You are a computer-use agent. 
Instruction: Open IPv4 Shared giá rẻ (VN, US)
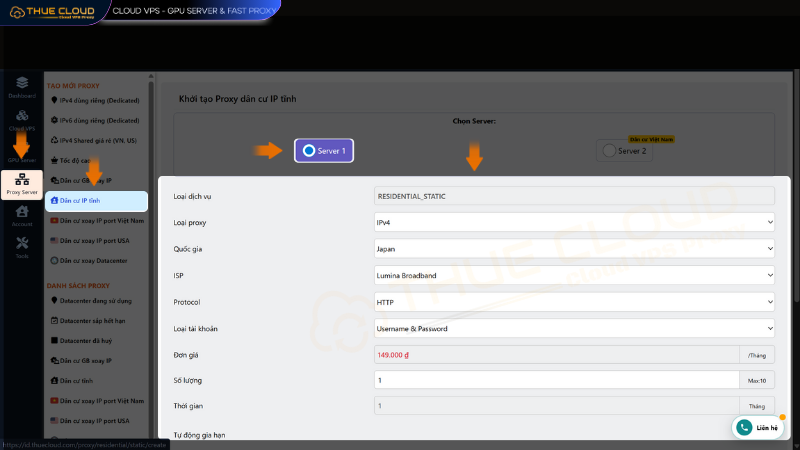[x=94, y=140]
